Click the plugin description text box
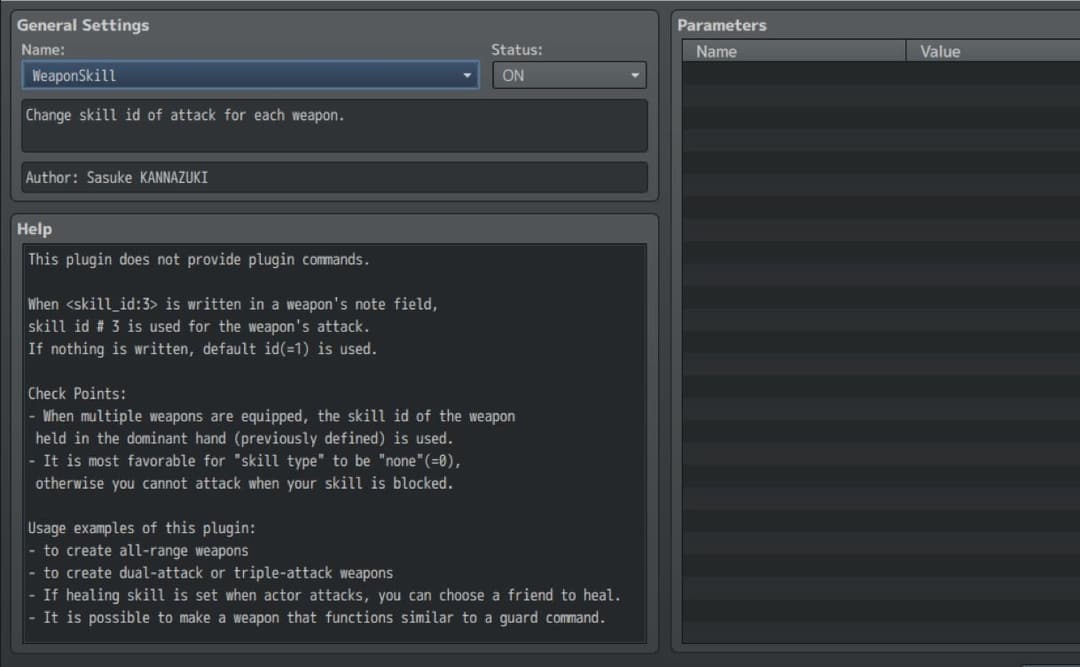The width and height of the screenshot is (1080, 667). (x=333, y=125)
